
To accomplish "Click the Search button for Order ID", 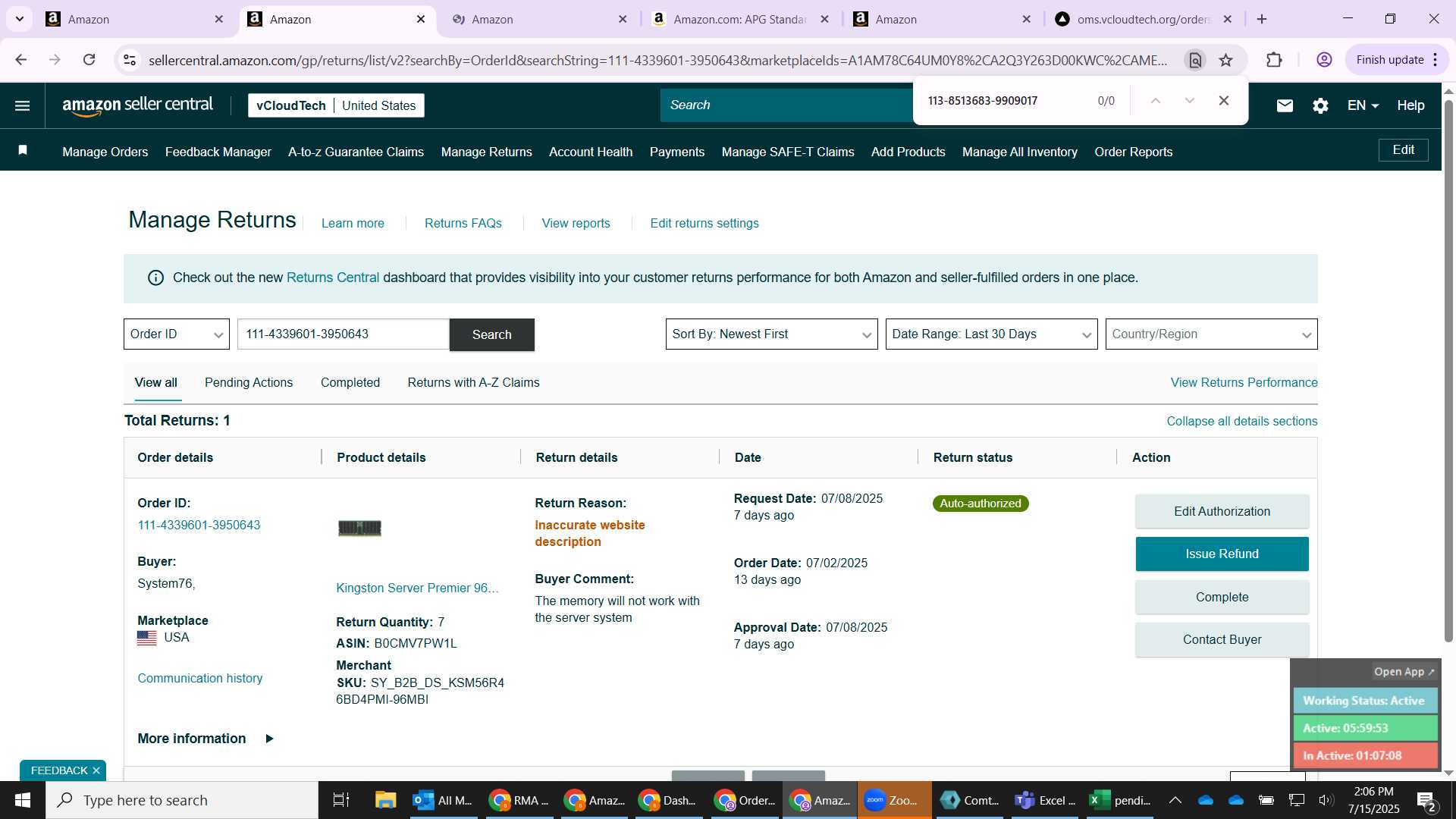I will 491,334.
